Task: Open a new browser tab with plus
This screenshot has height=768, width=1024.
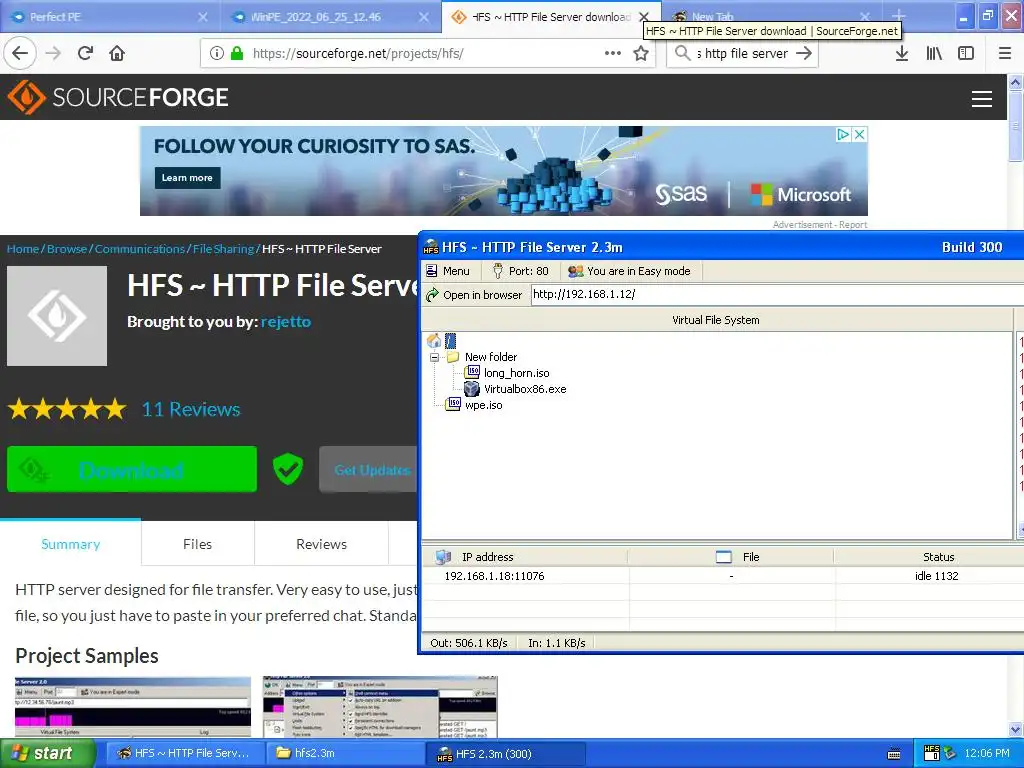Action: tap(899, 16)
